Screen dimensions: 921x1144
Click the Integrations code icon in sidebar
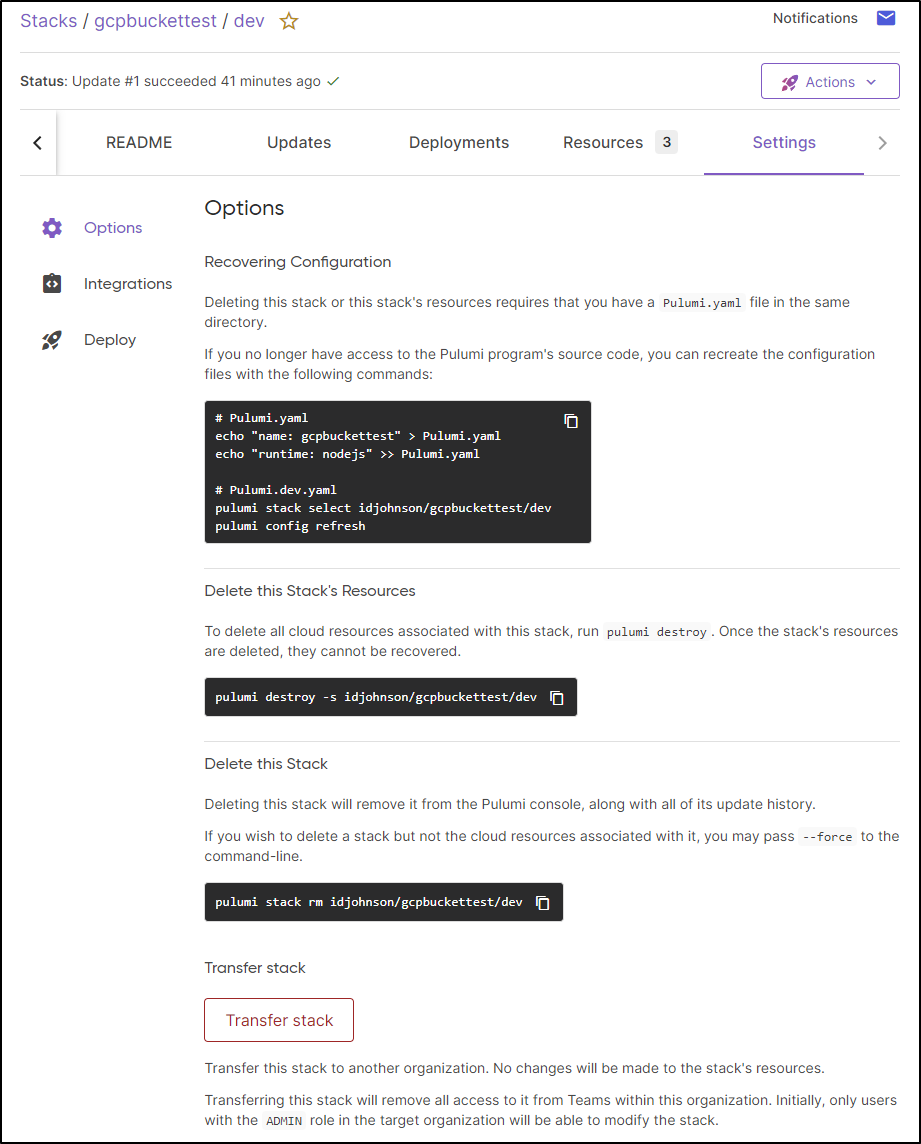pos(52,283)
